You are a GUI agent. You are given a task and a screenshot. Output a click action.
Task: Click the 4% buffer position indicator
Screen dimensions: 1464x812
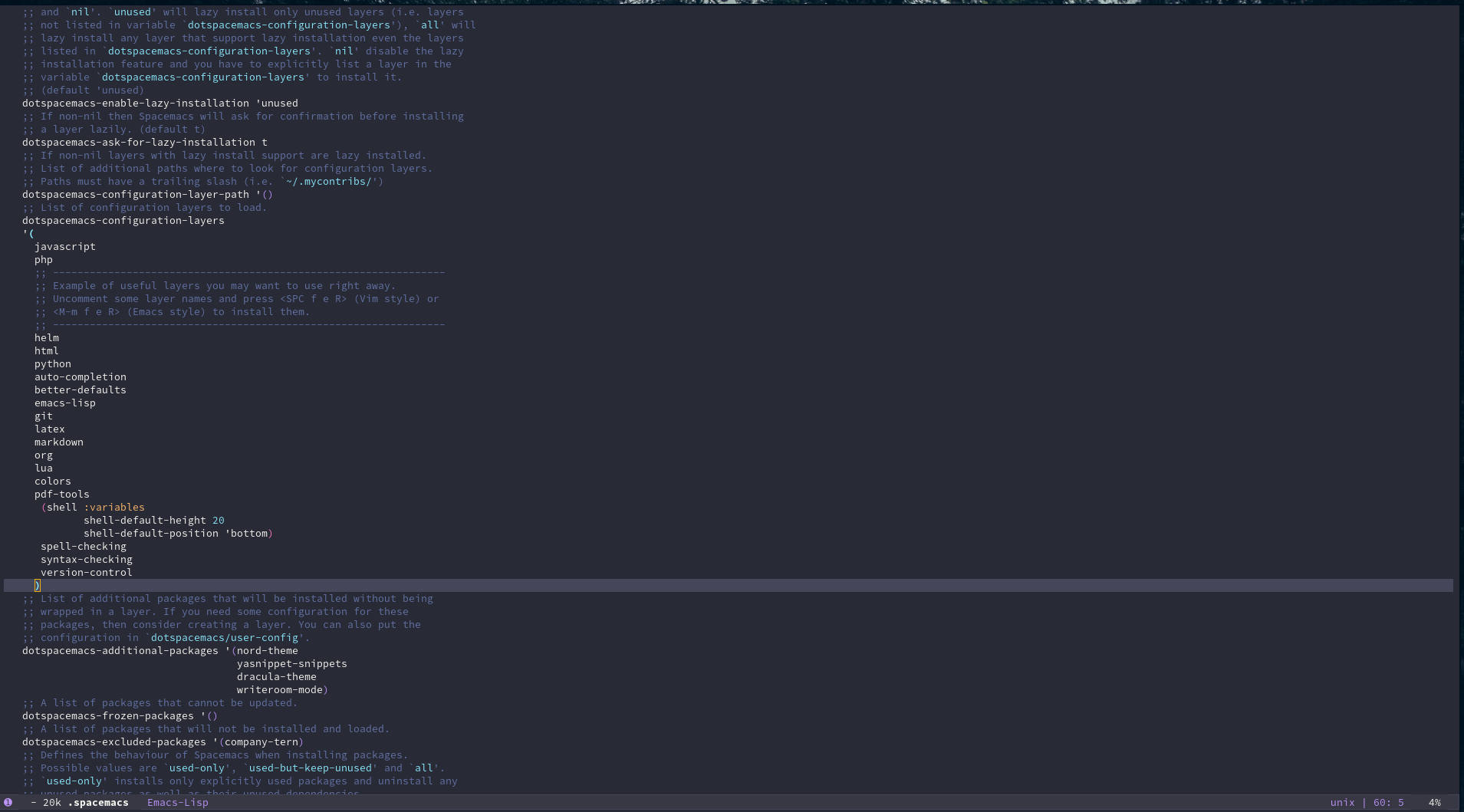point(1434,802)
